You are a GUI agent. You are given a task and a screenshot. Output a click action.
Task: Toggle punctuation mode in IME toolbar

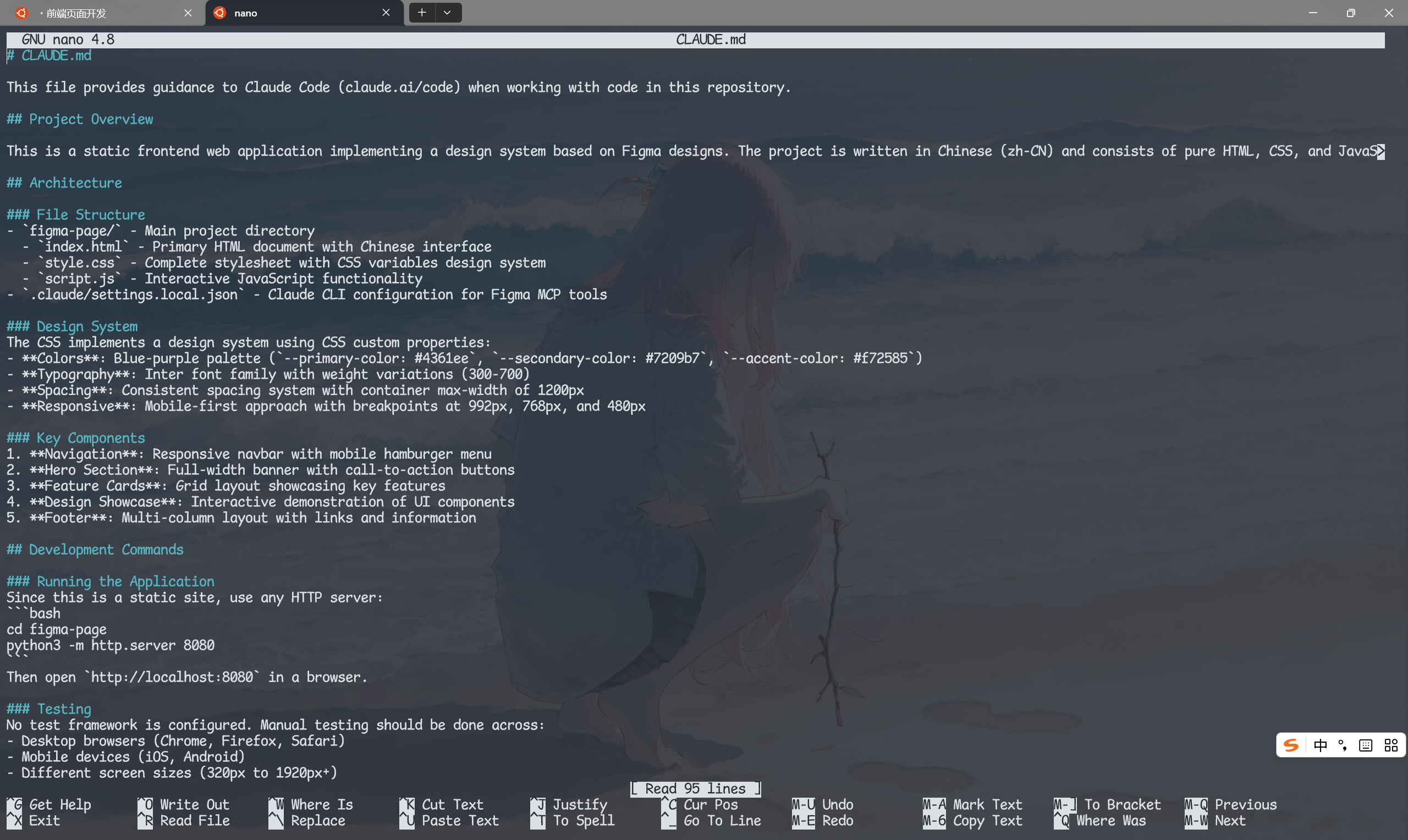point(1343,745)
